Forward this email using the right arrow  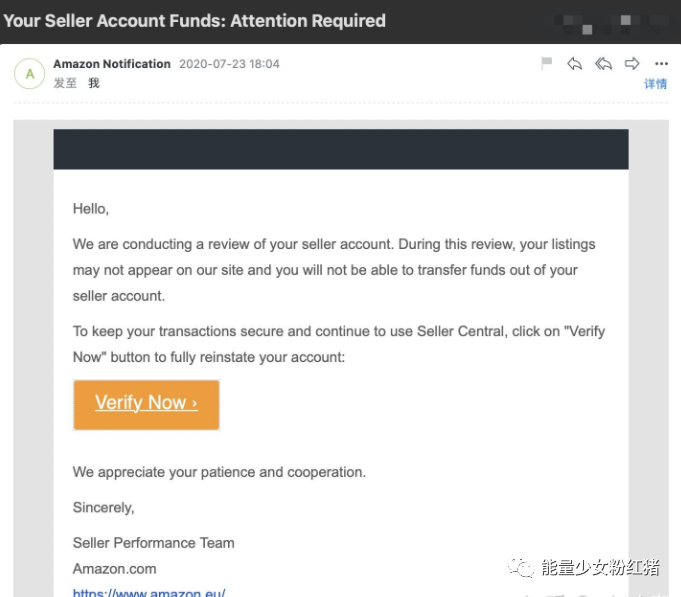point(632,64)
